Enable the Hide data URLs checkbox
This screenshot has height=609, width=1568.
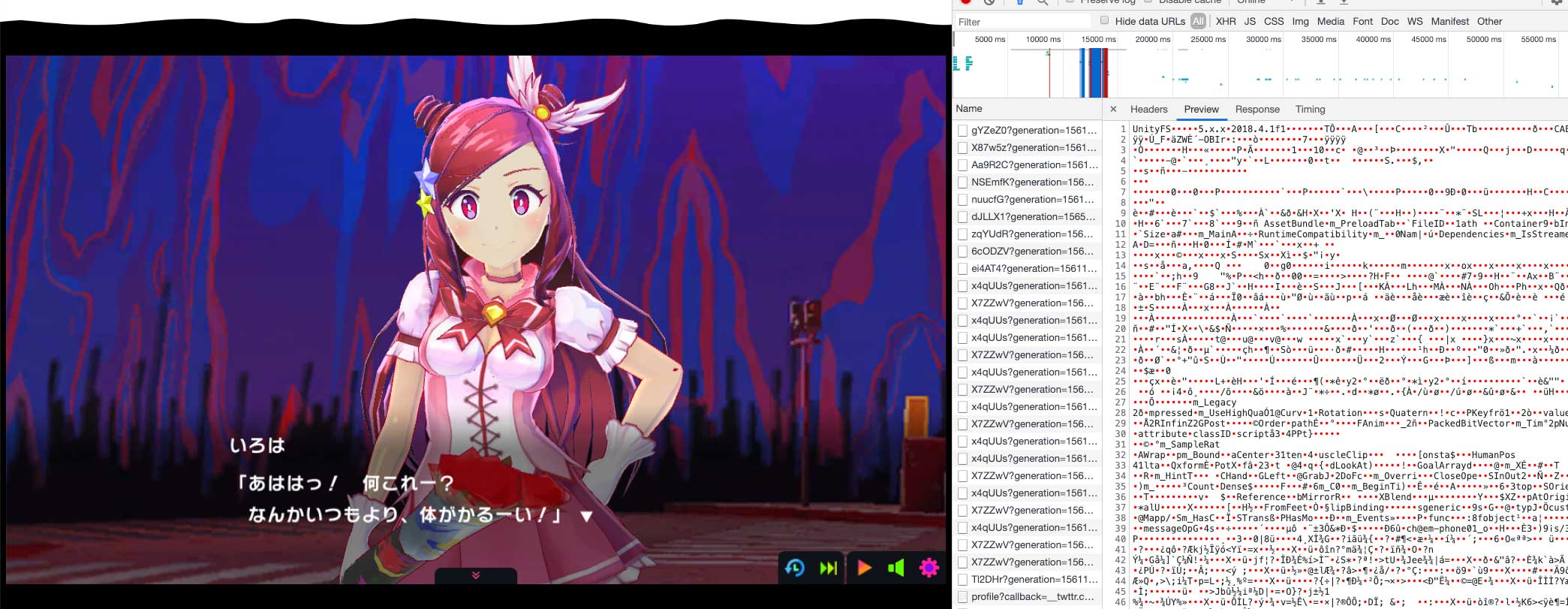(x=1104, y=21)
